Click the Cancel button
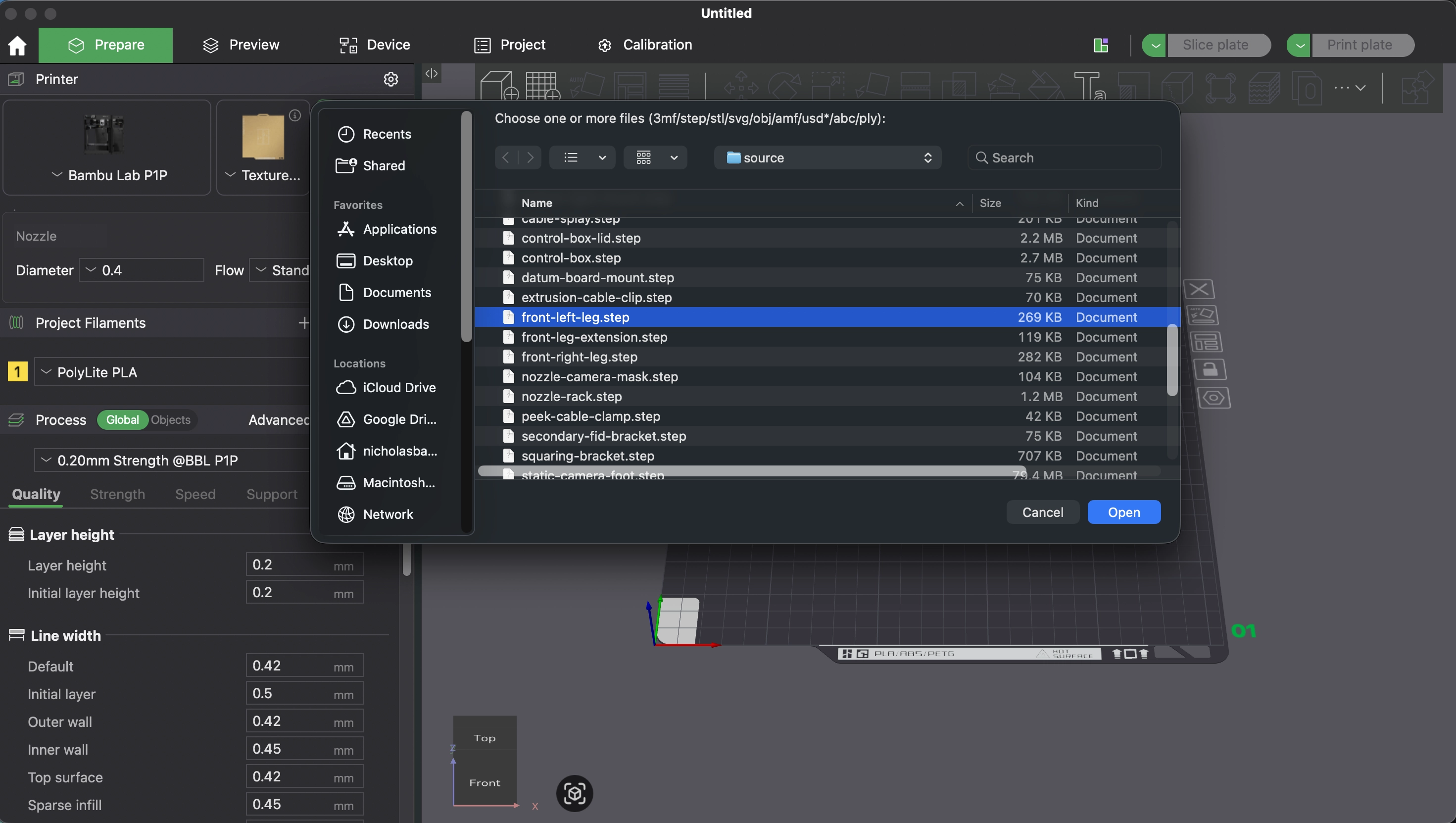The image size is (1456, 823). click(x=1042, y=512)
